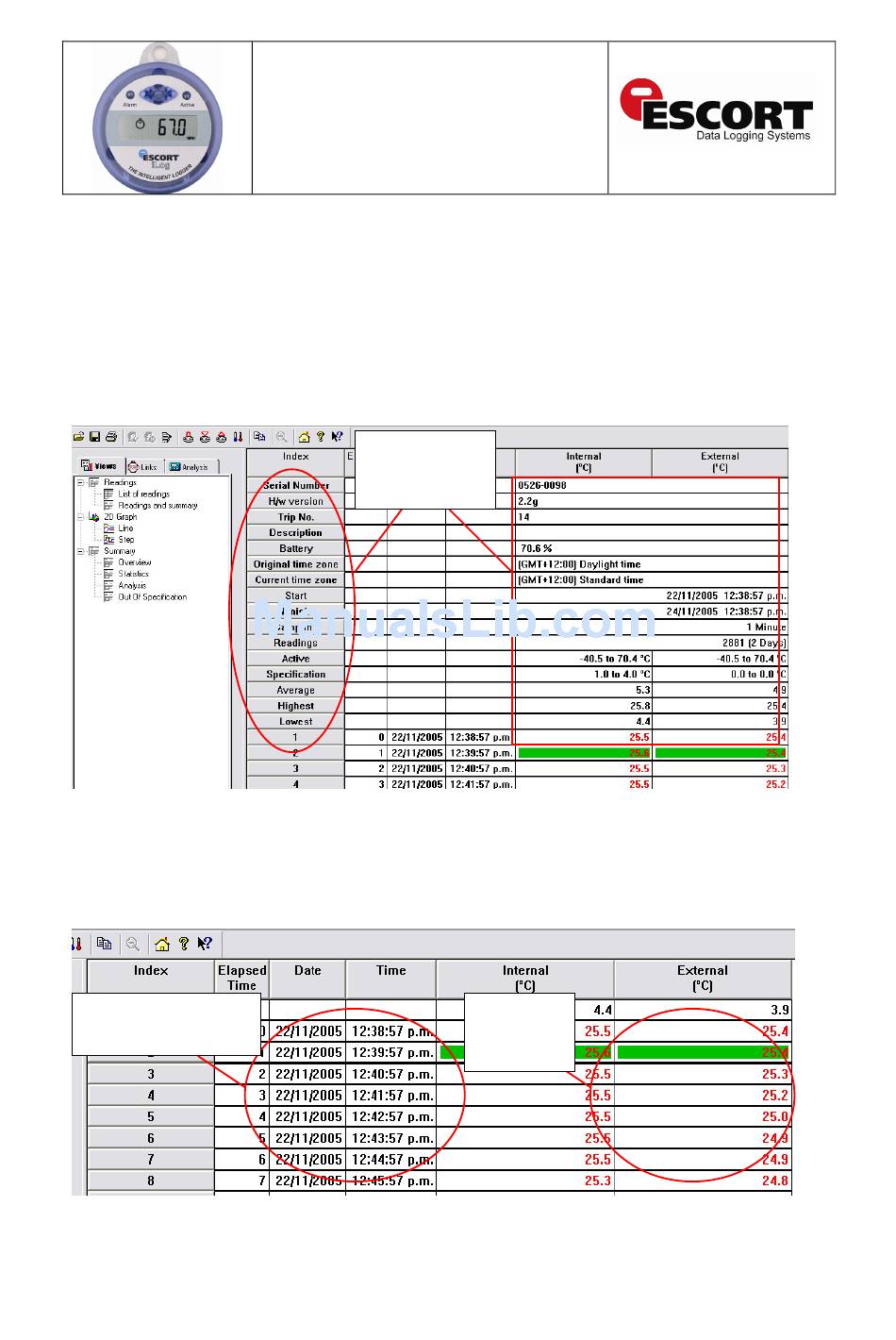Image resolution: width=896 pixels, height=1340 pixels.
Task: Click the 2881 (2 Days) readings cell
Action: click(x=651, y=643)
